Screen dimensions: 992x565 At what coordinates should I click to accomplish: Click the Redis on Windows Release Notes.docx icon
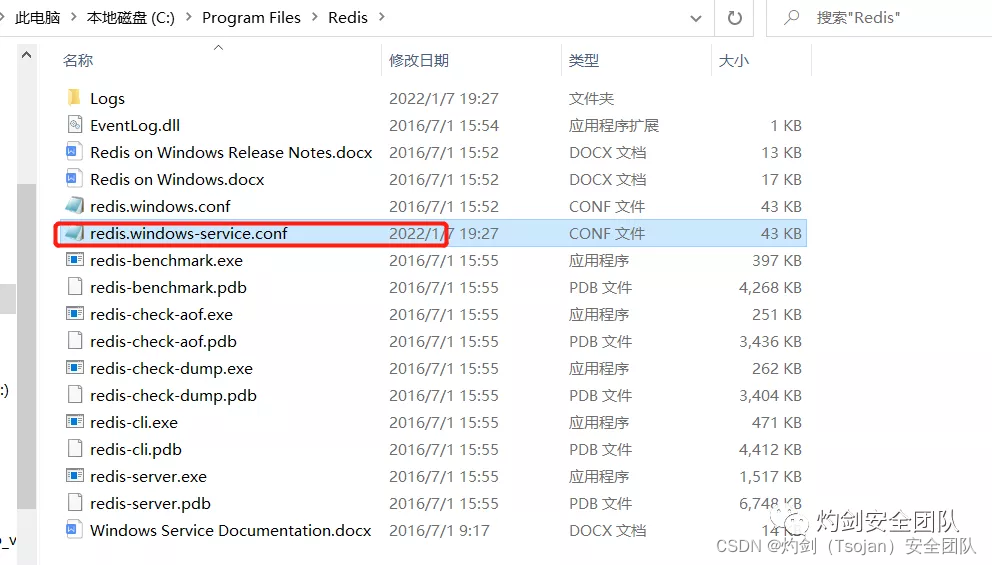75,152
